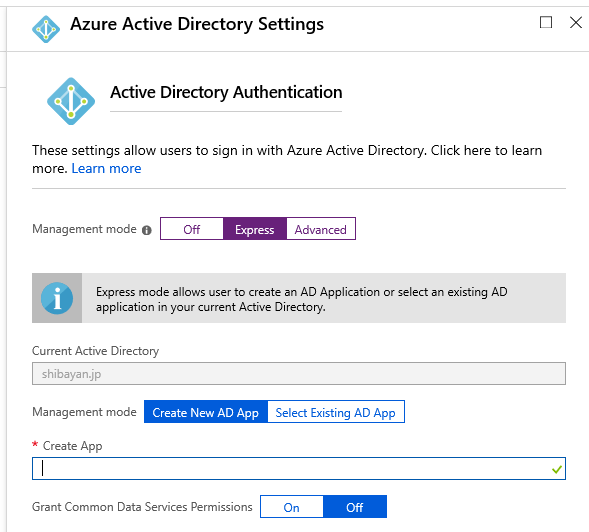Click the Active Directory Authentication heading
The height and width of the screenshot is (532, 589).
226,92
